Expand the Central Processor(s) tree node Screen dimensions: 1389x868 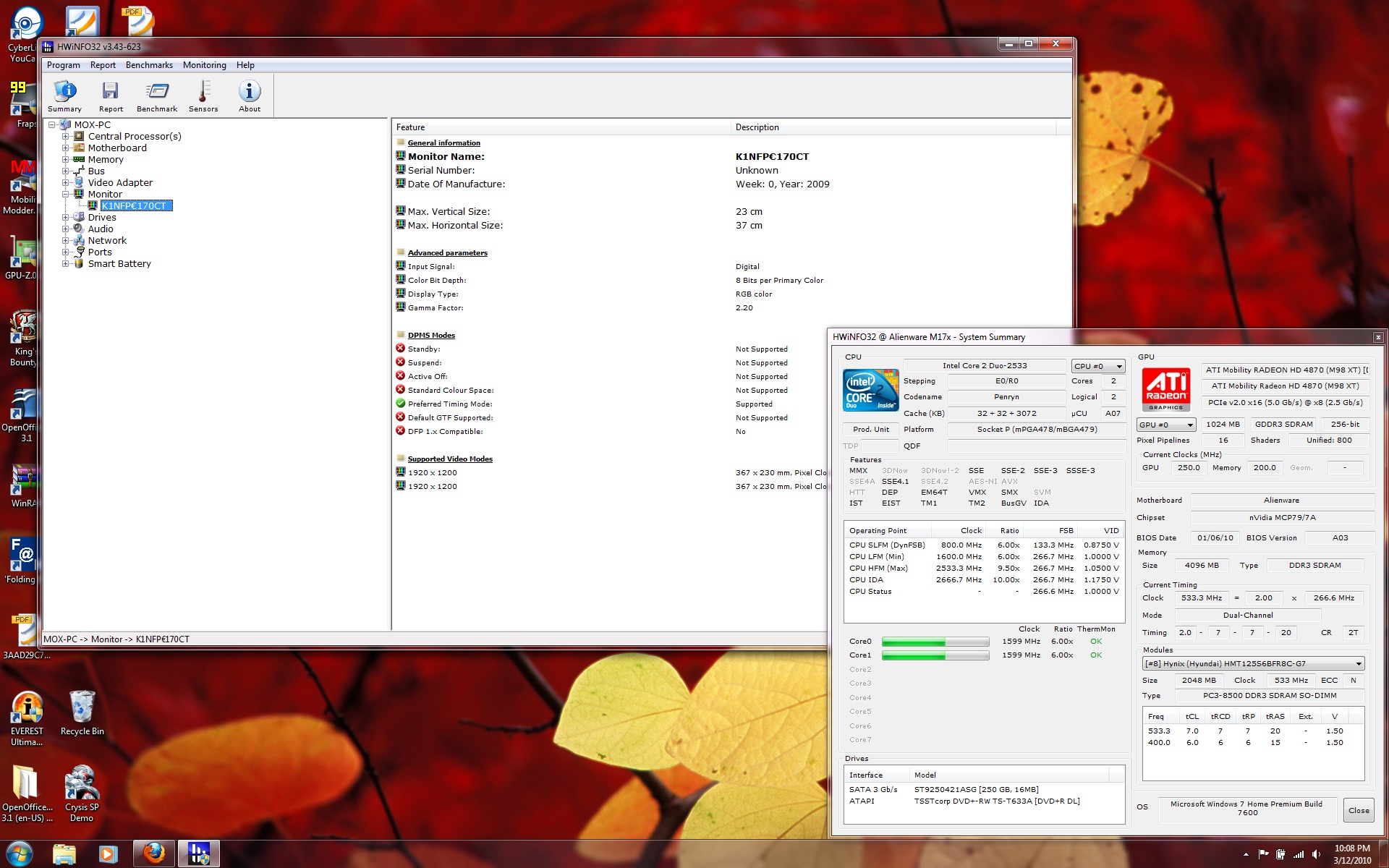[65, 136]
